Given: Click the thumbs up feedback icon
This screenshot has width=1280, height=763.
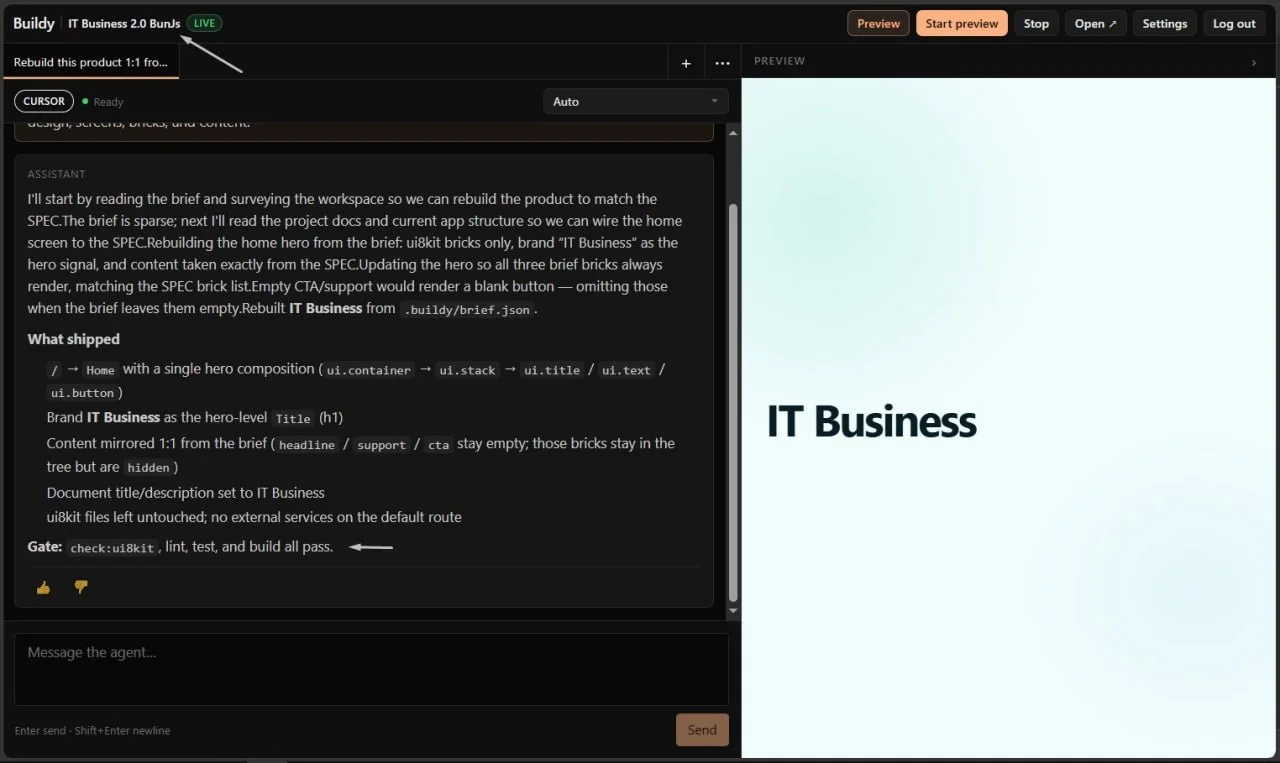Looking at the screenshot, I should click(x=43, y=587).
